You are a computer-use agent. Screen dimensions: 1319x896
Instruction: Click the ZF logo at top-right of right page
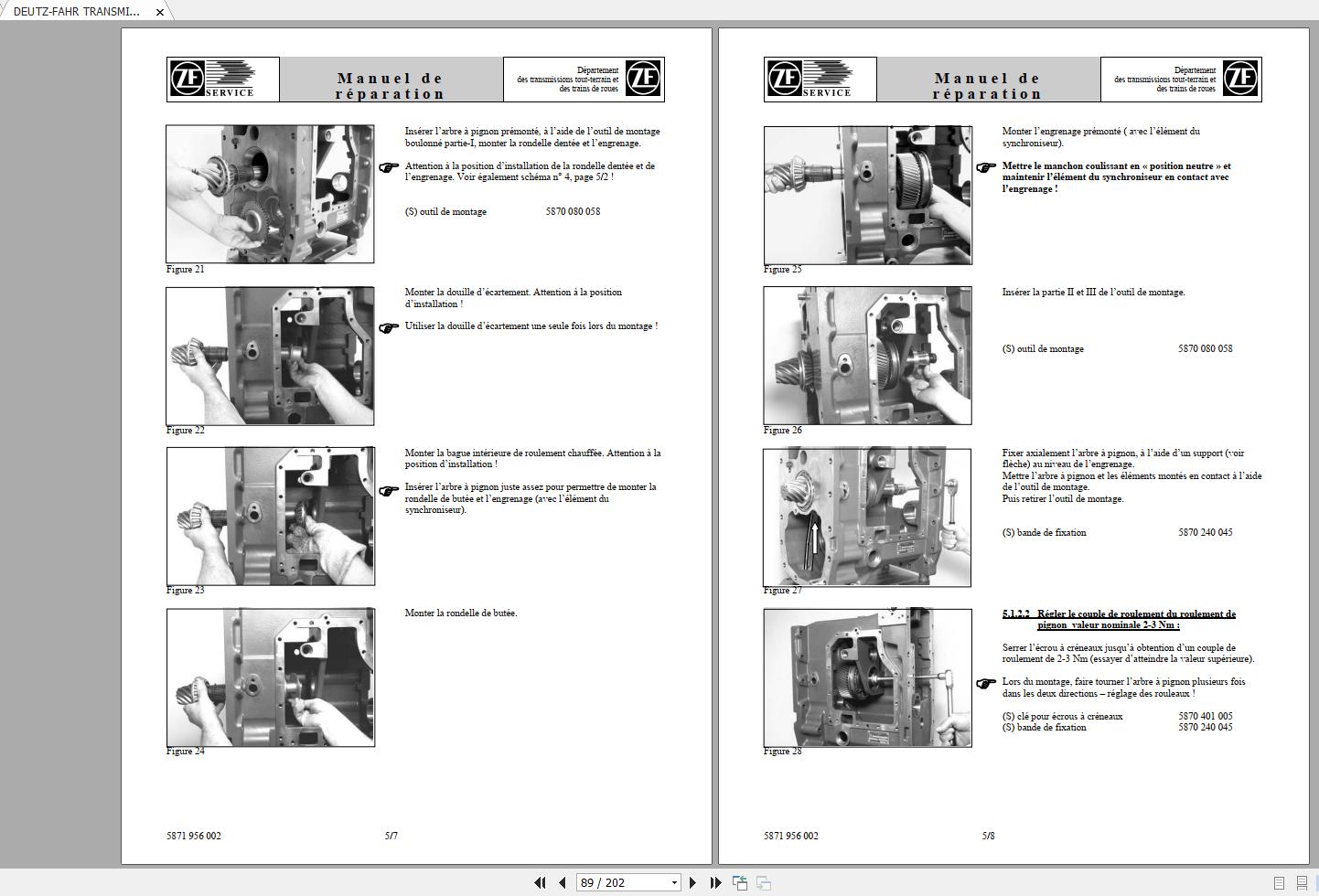[1240, 80]
